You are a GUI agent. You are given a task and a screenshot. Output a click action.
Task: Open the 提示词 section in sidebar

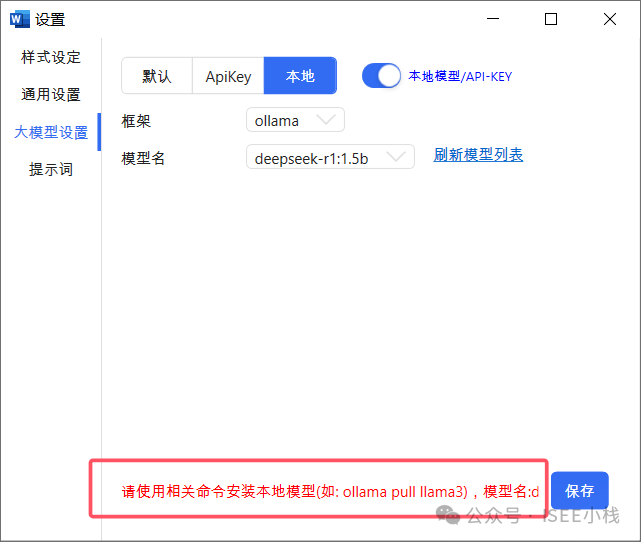coord(51,169)
